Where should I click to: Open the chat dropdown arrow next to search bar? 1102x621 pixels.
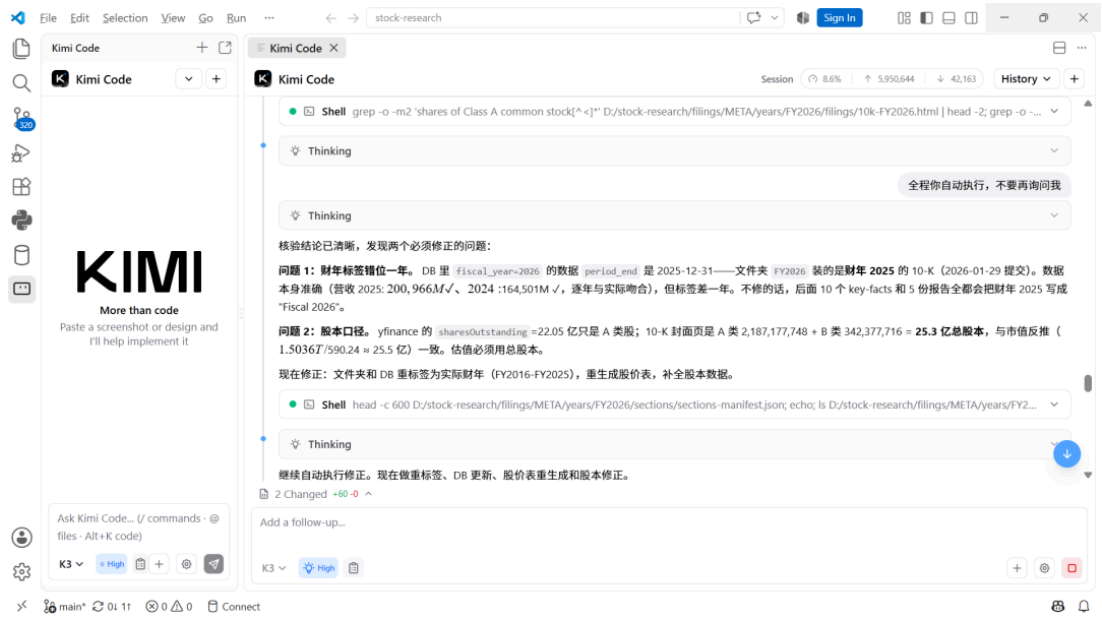tap(774, 18)
